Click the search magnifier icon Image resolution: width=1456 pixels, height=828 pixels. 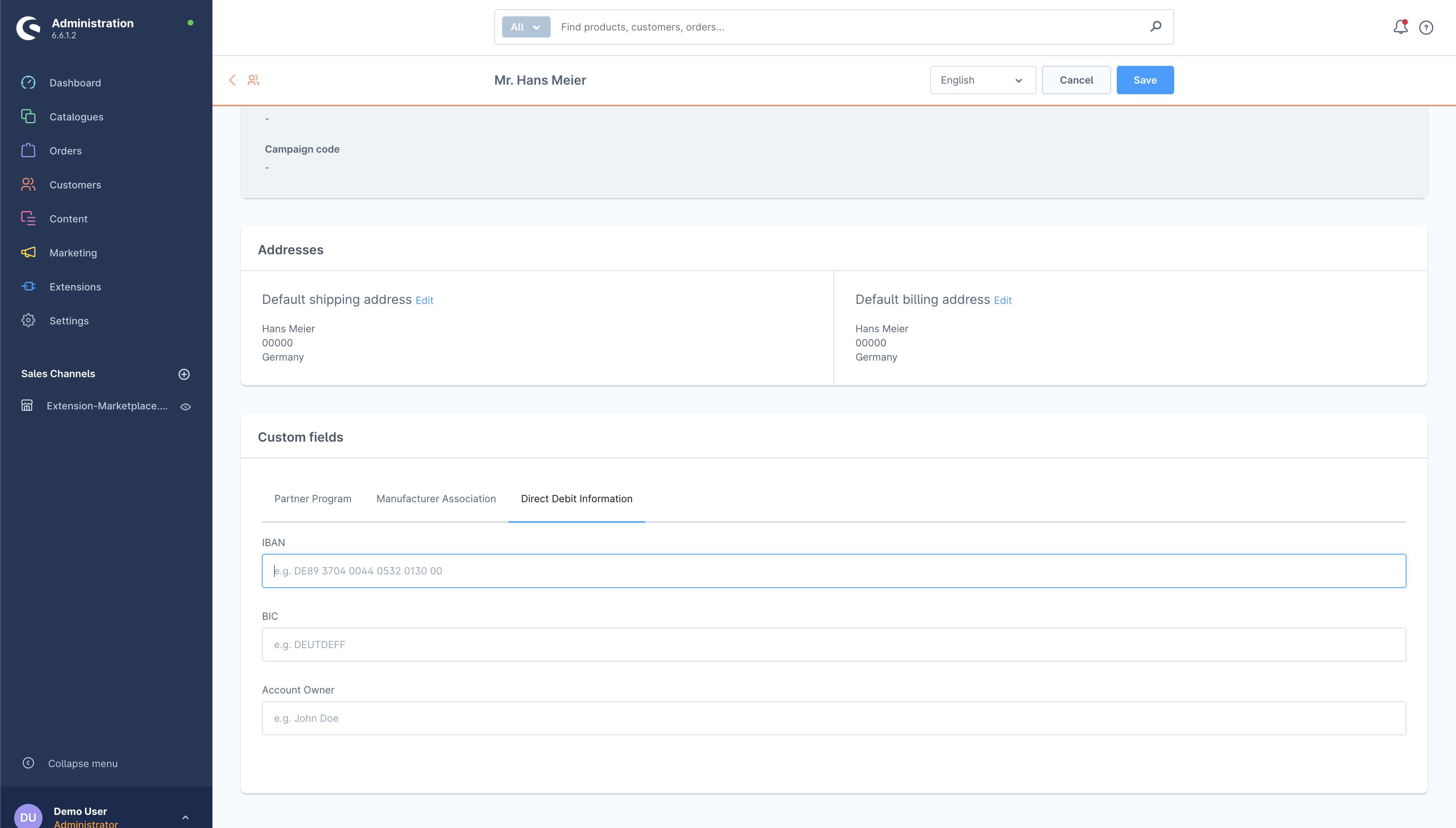[1155, 27]
